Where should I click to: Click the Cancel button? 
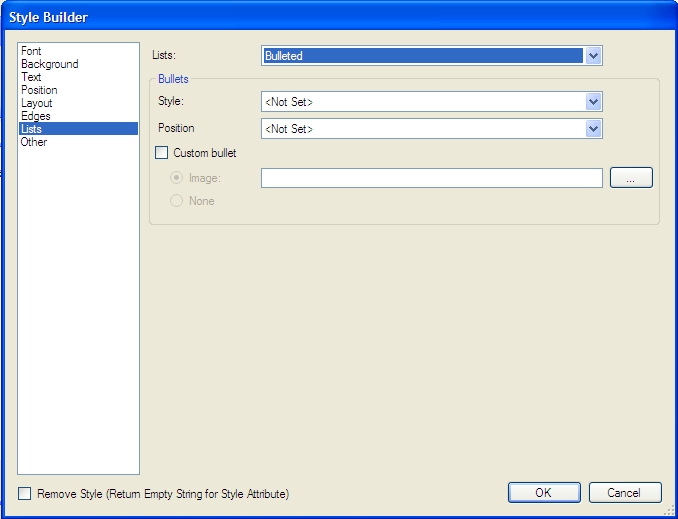click(x=625, y=492)
